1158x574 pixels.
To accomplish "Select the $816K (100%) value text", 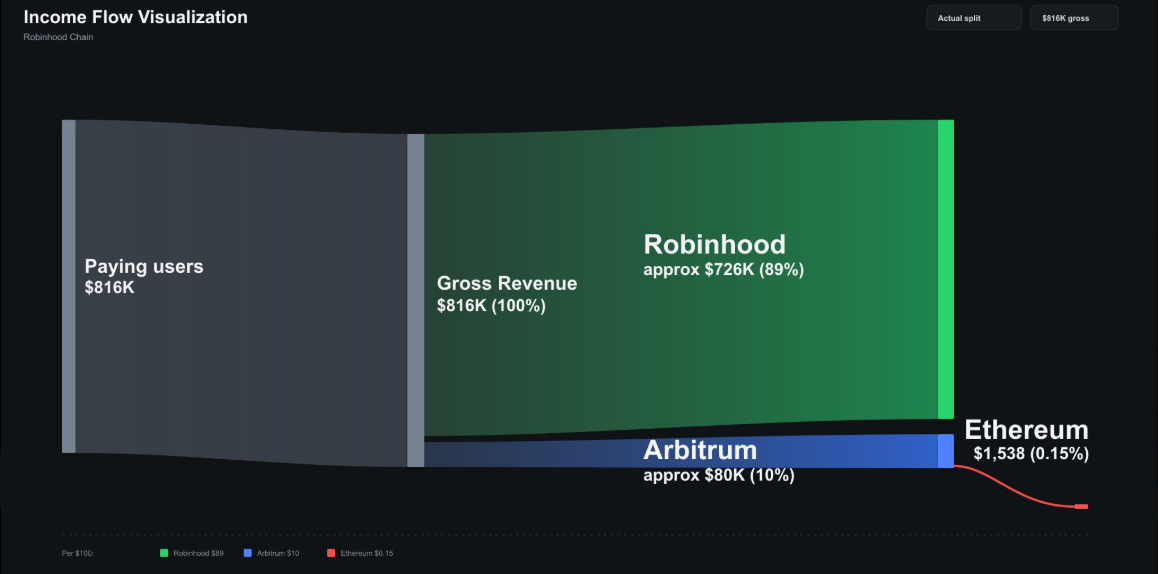I will [x=491, y=305].
